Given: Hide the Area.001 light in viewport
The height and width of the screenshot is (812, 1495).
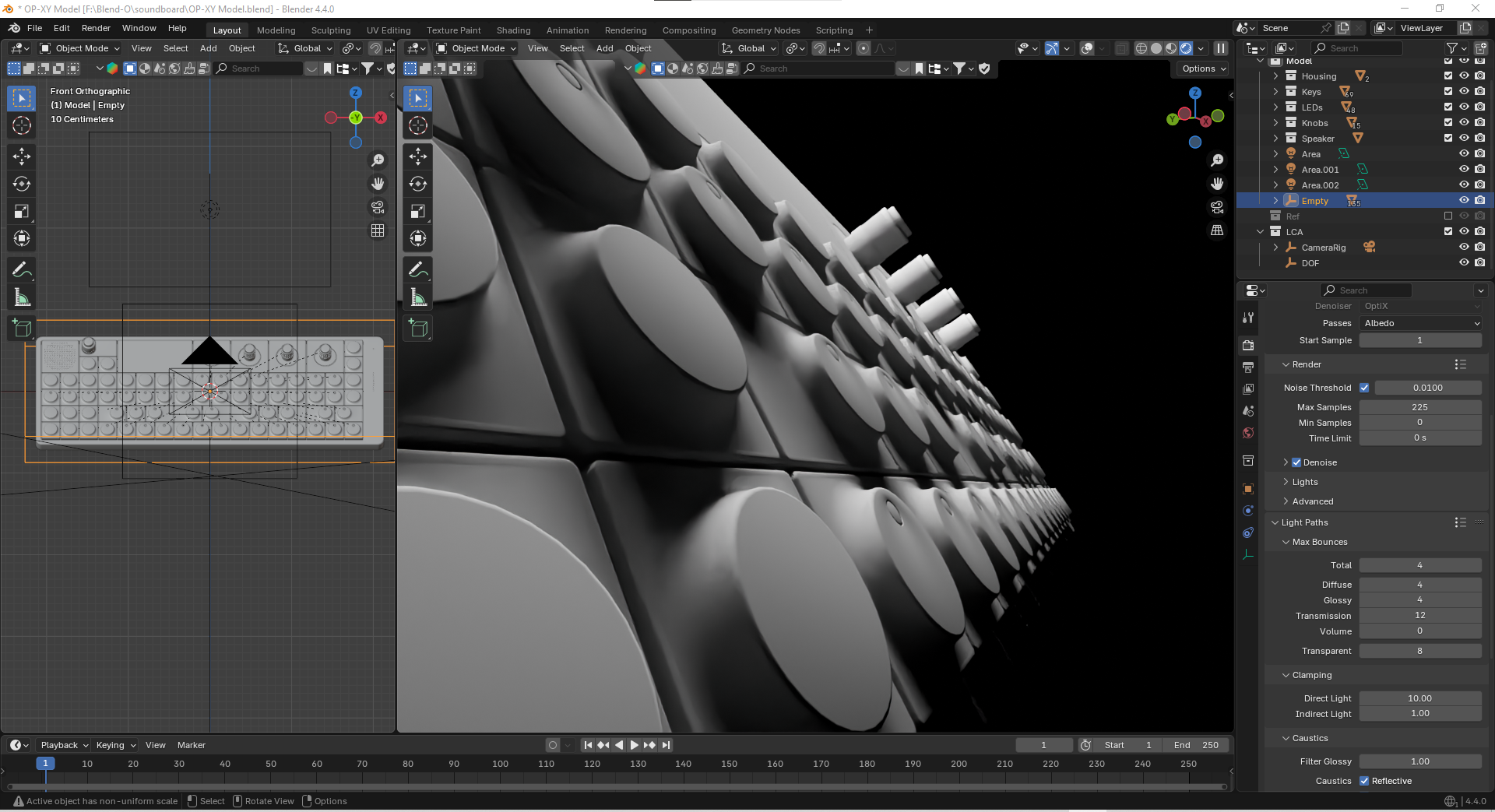Looking at the screenshot, I should 1464,170.
